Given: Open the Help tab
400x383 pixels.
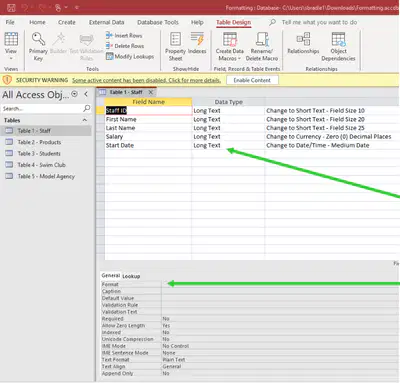Looking at the screenshot, I should (197, 22).
